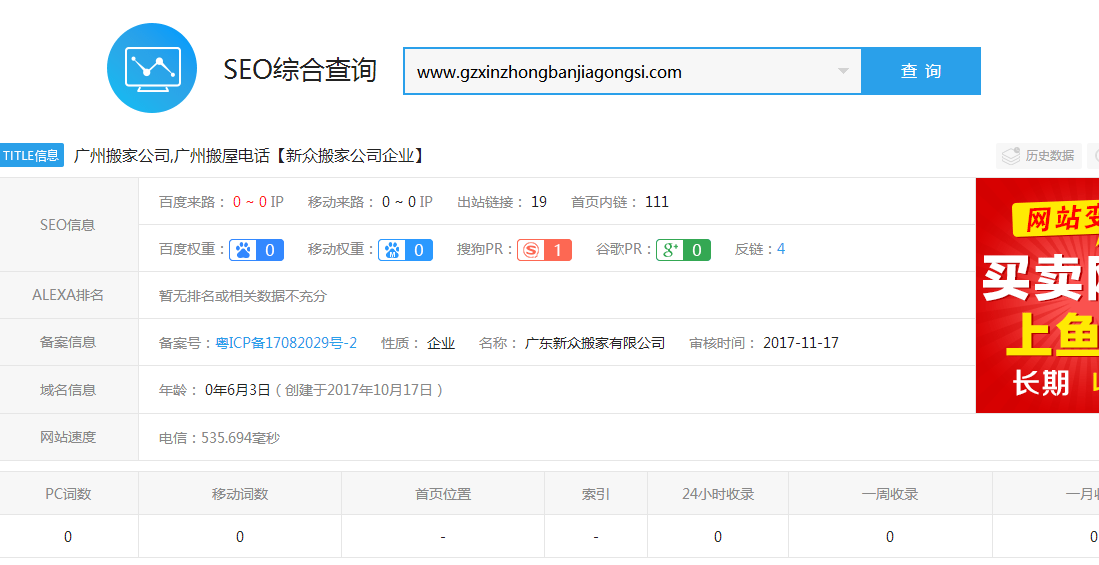Select the PC词数 column header

[x=68, y=494]
